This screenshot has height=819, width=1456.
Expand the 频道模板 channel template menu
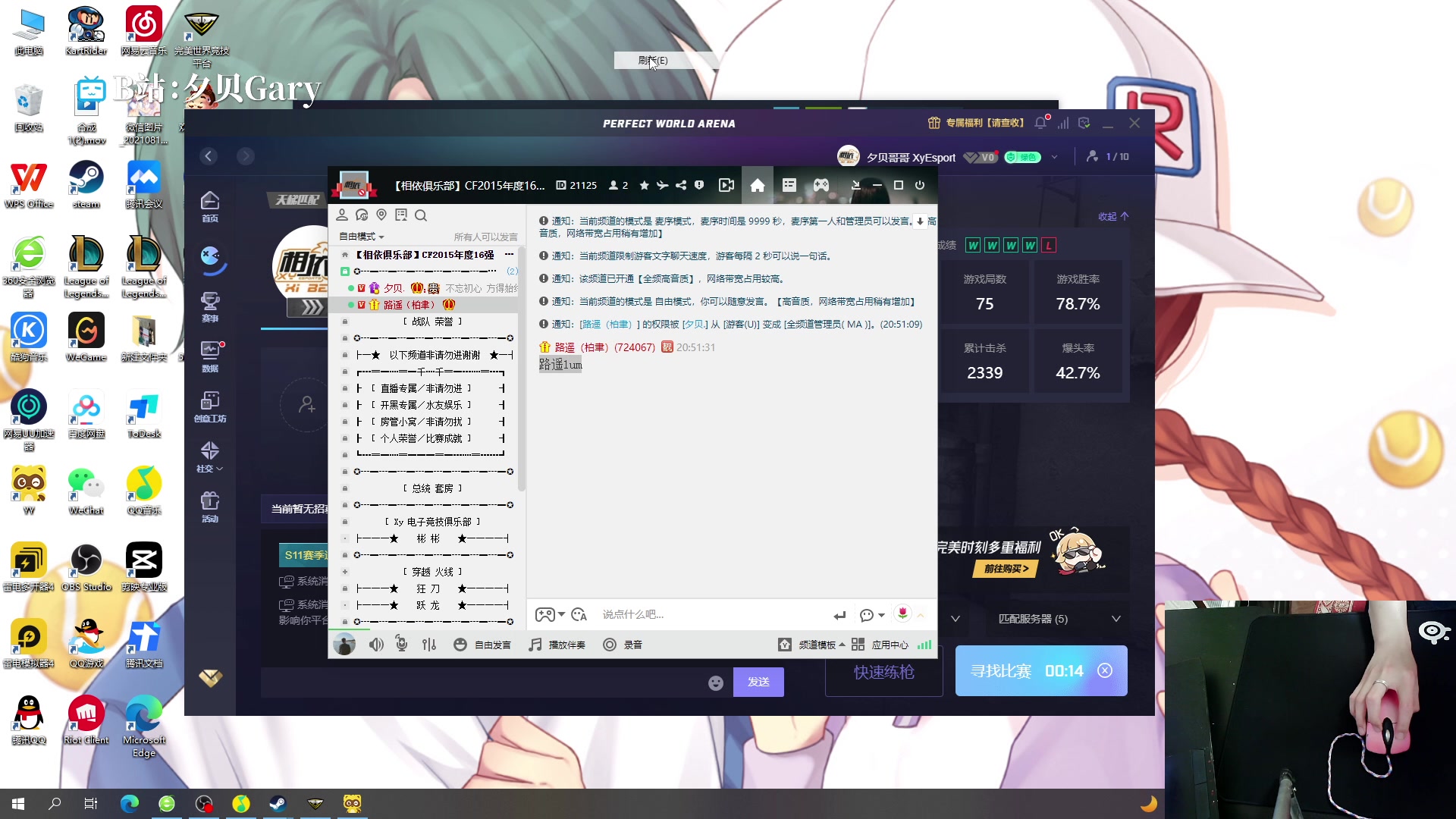pyautogui.click(x=811, y=645)
